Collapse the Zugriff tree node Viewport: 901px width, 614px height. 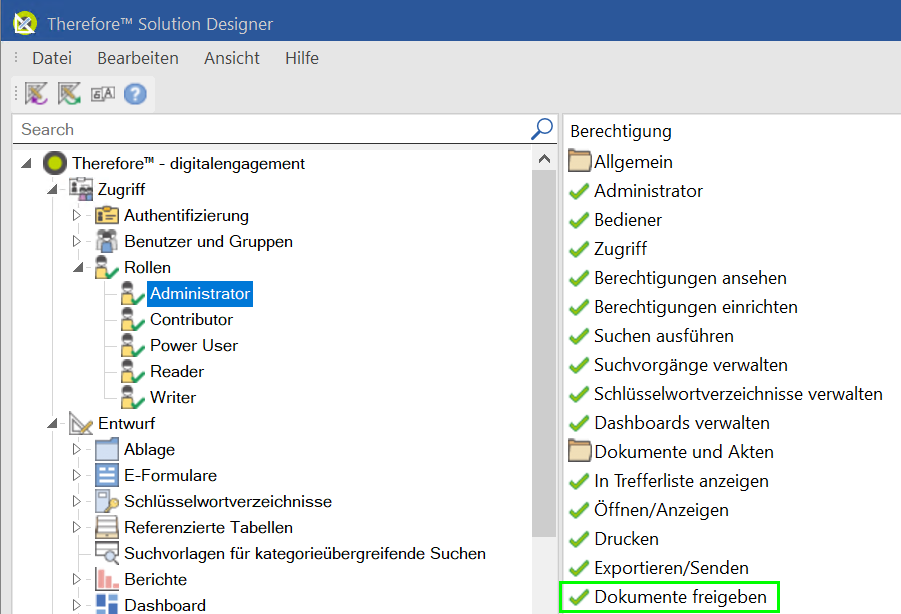tap(52, 189)
